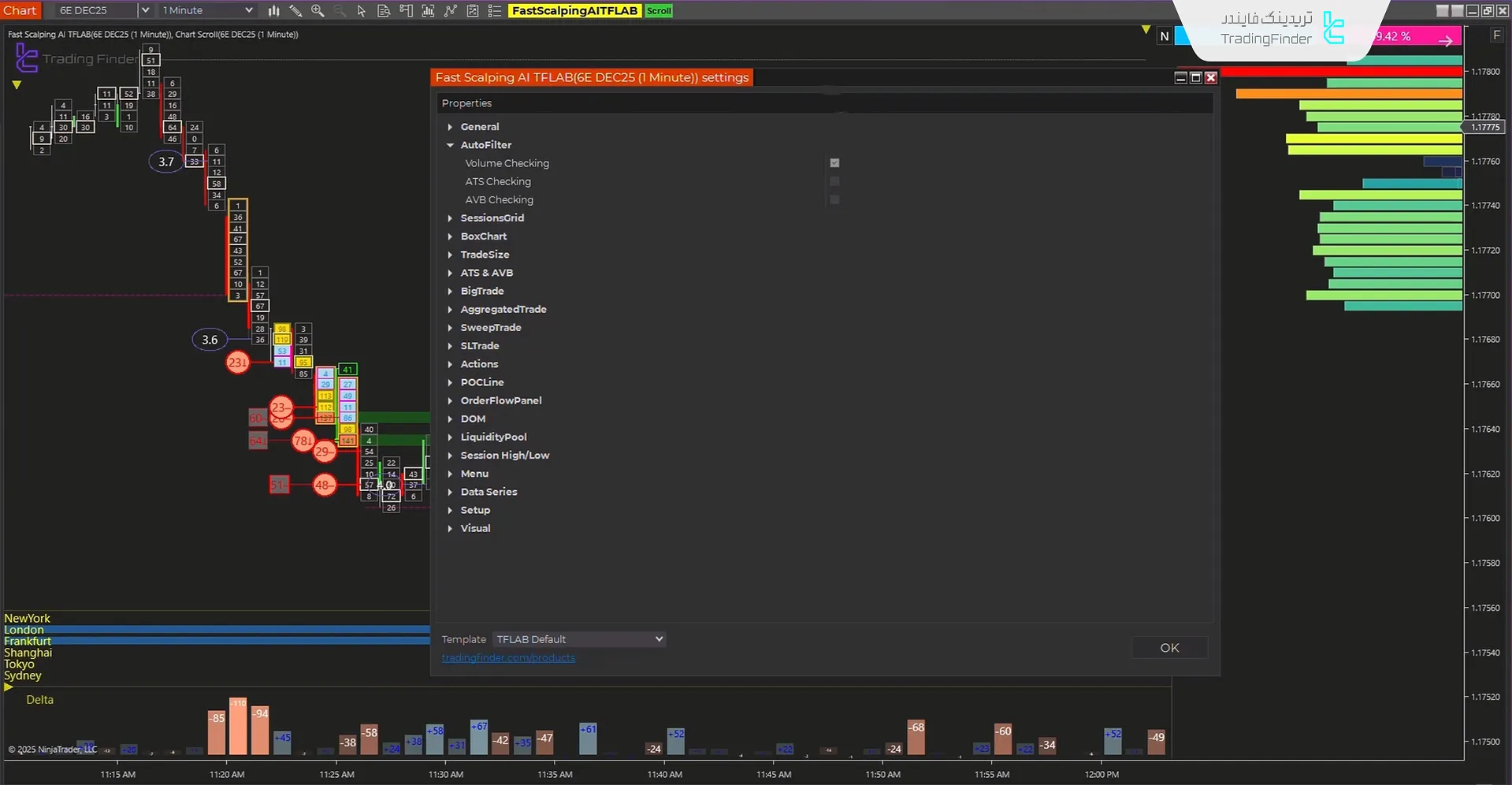The width and height of the screenshot is (1512, 785).
Task: Enable the ATS Checking checkbox
Action: [834, 181]
